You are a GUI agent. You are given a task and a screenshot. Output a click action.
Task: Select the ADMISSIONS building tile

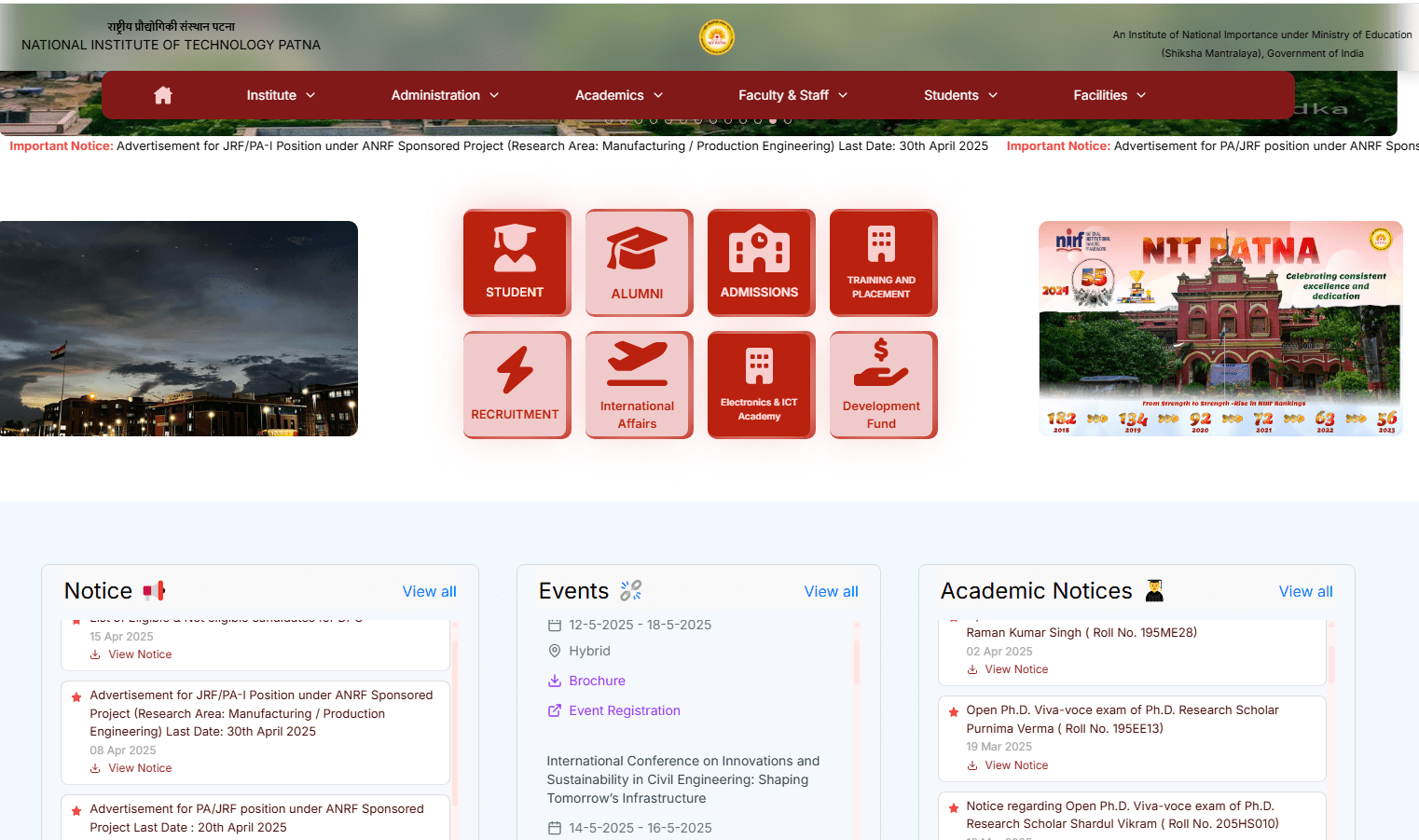click(760, 262)
